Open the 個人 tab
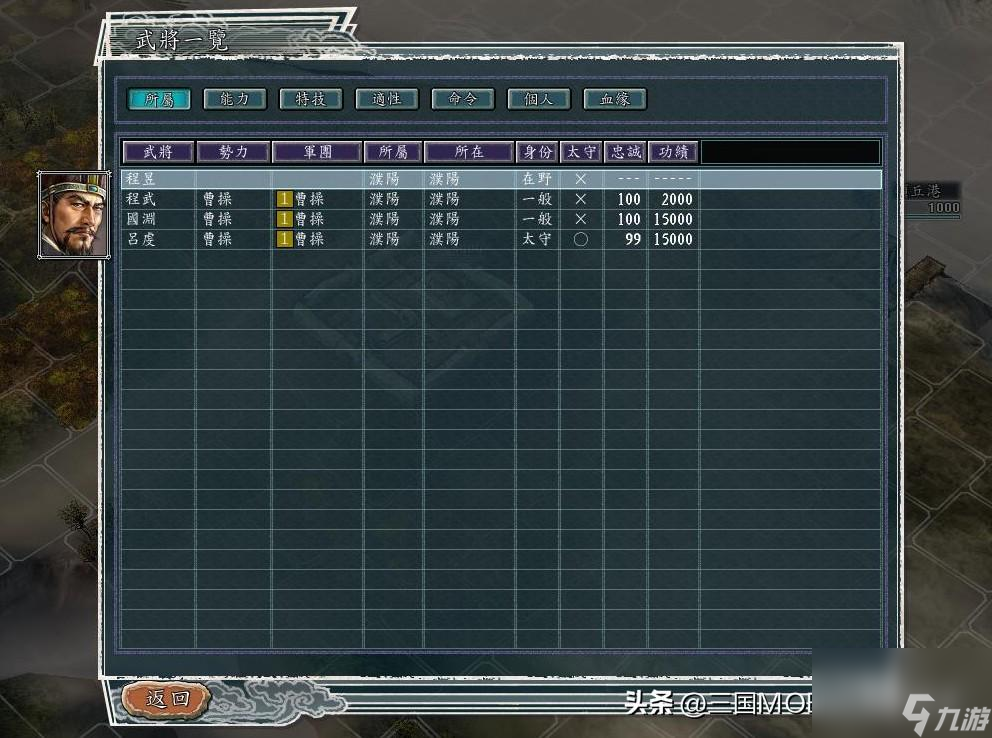Viewport: 992px width, 738px height. coord(538,99)
